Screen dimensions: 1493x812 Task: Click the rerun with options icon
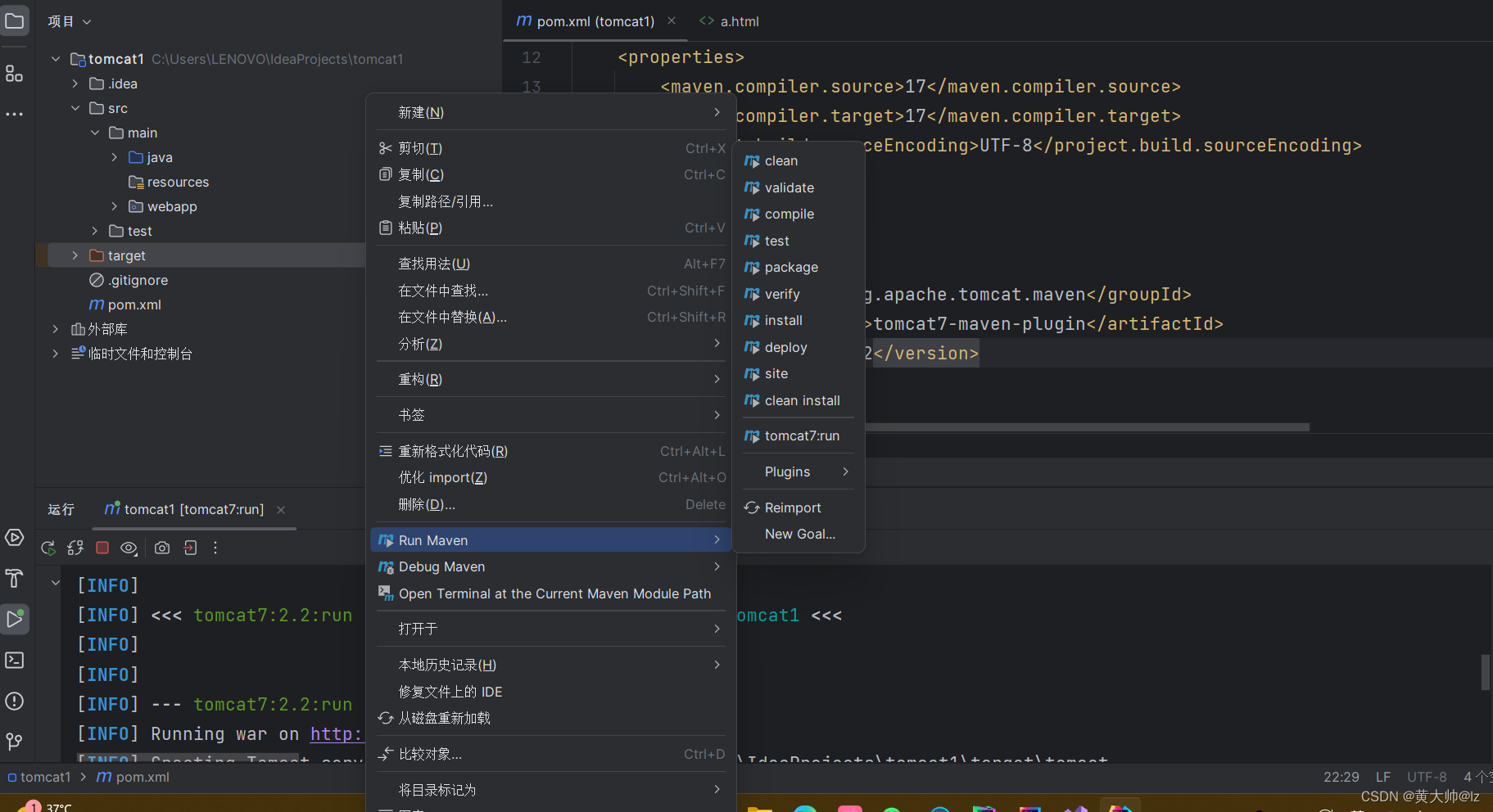pos(75,548)
